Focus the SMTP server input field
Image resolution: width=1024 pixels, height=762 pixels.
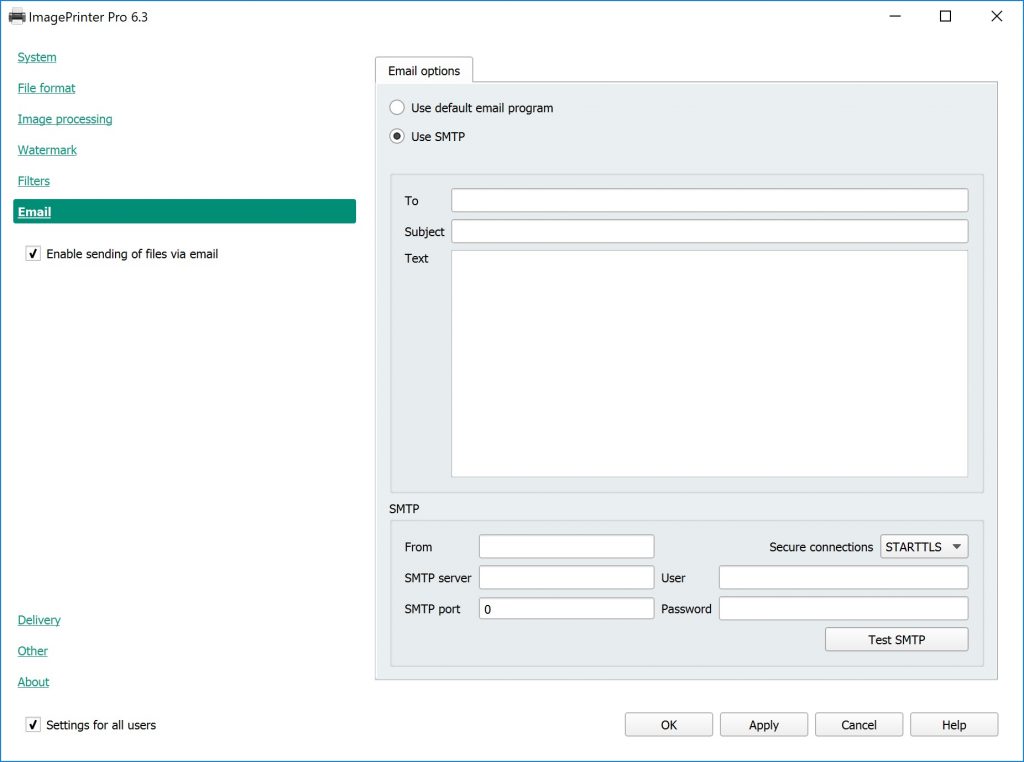coord(566,578)
